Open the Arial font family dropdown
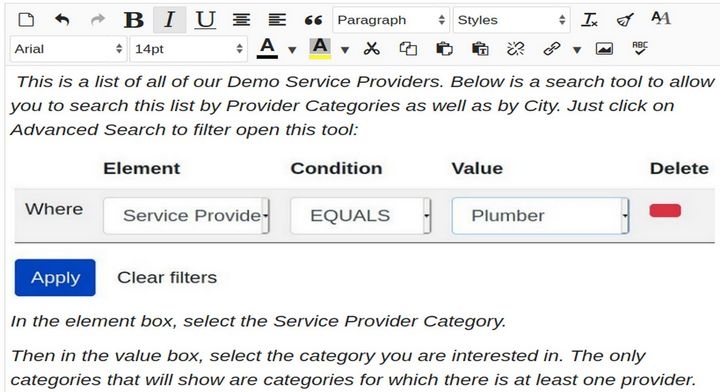 [68, 49]
